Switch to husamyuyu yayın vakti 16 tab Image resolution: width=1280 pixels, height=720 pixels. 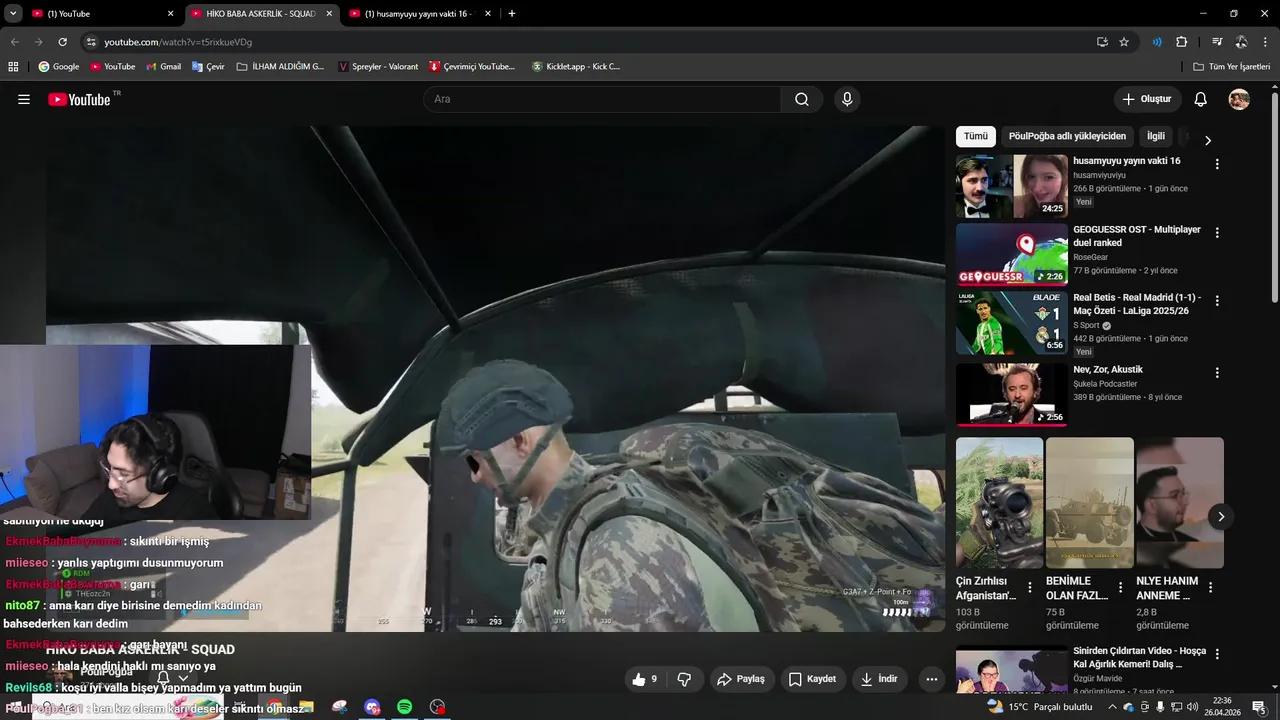point(418,14)
